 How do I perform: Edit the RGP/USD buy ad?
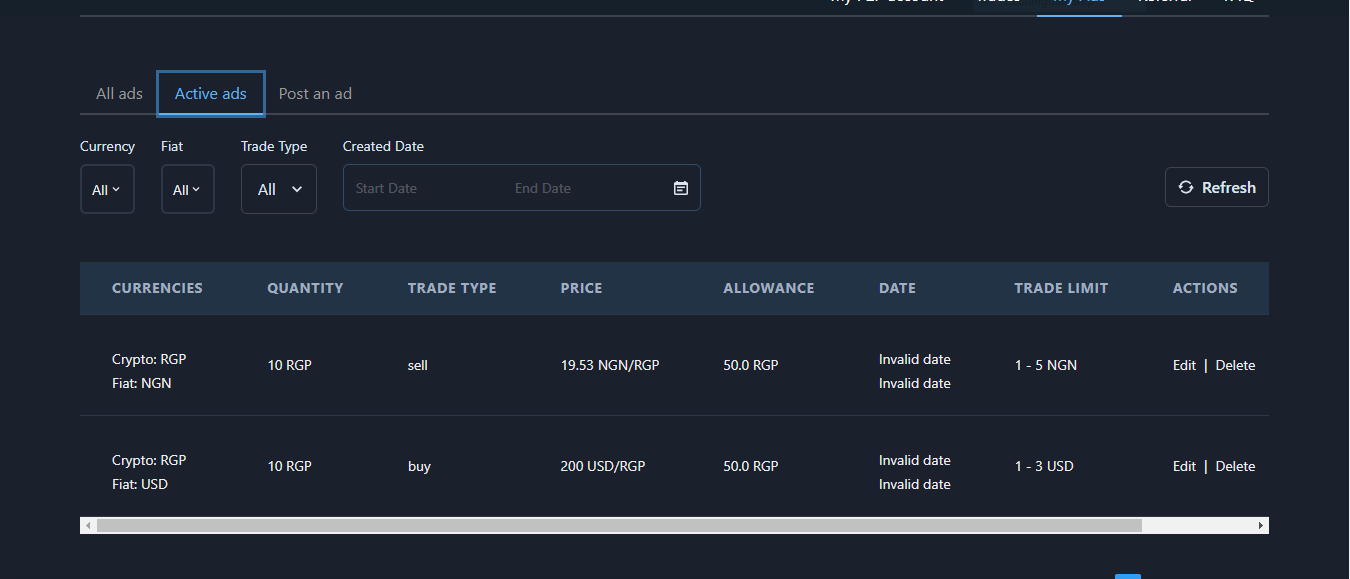click(x=1184, y=467)
